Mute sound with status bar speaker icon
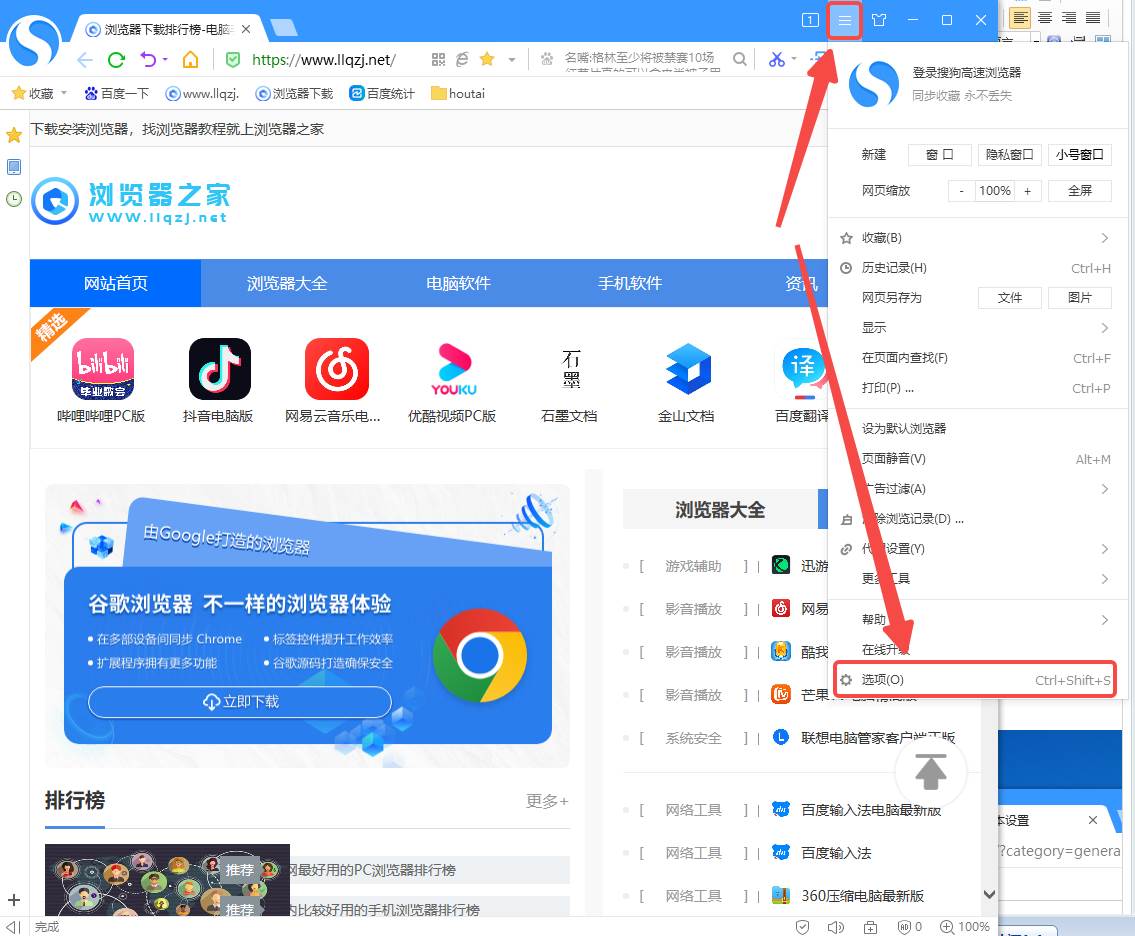 click(835, 927)
